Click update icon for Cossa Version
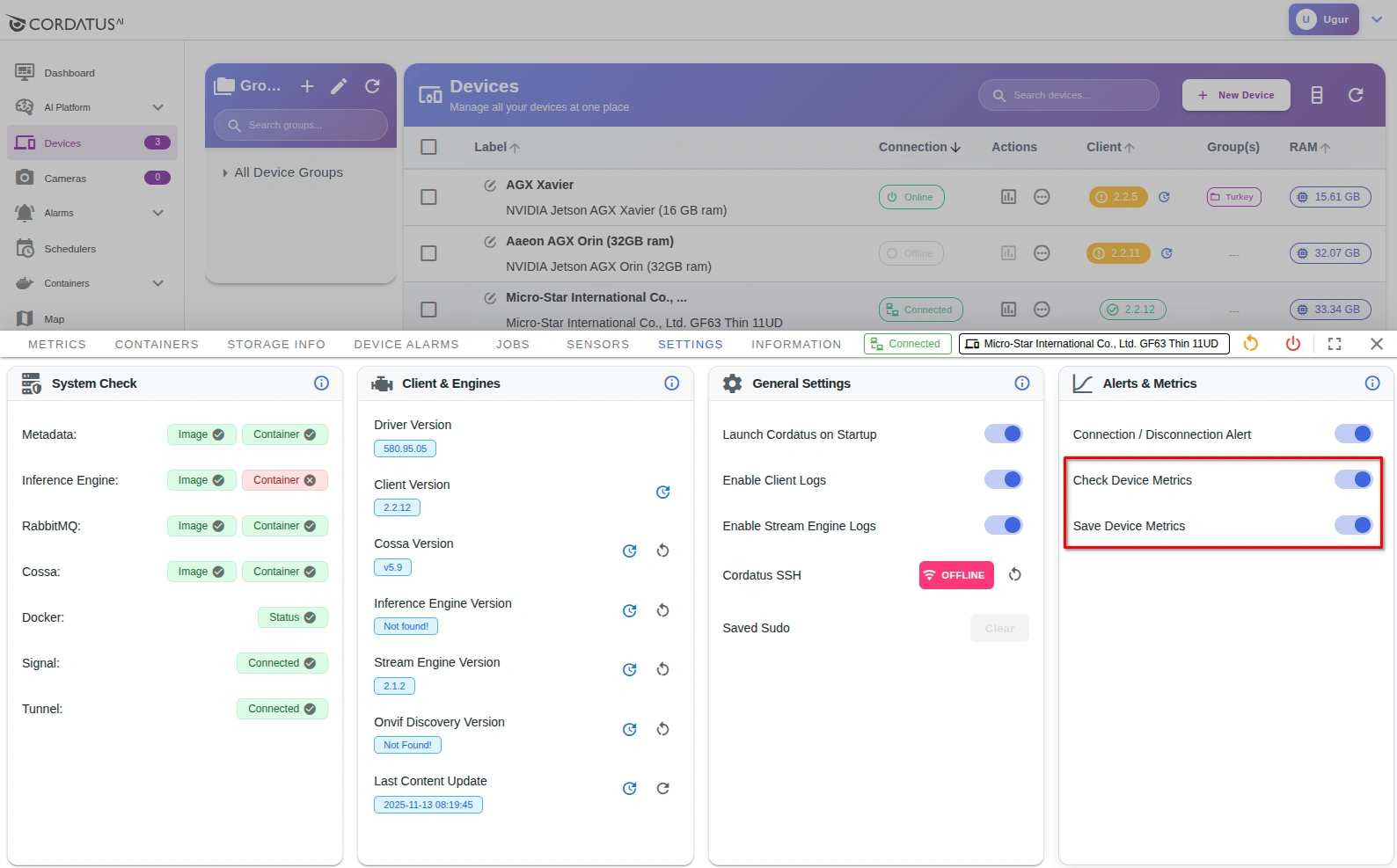This screenshot has width=1397, height=868. pos(630,551)
